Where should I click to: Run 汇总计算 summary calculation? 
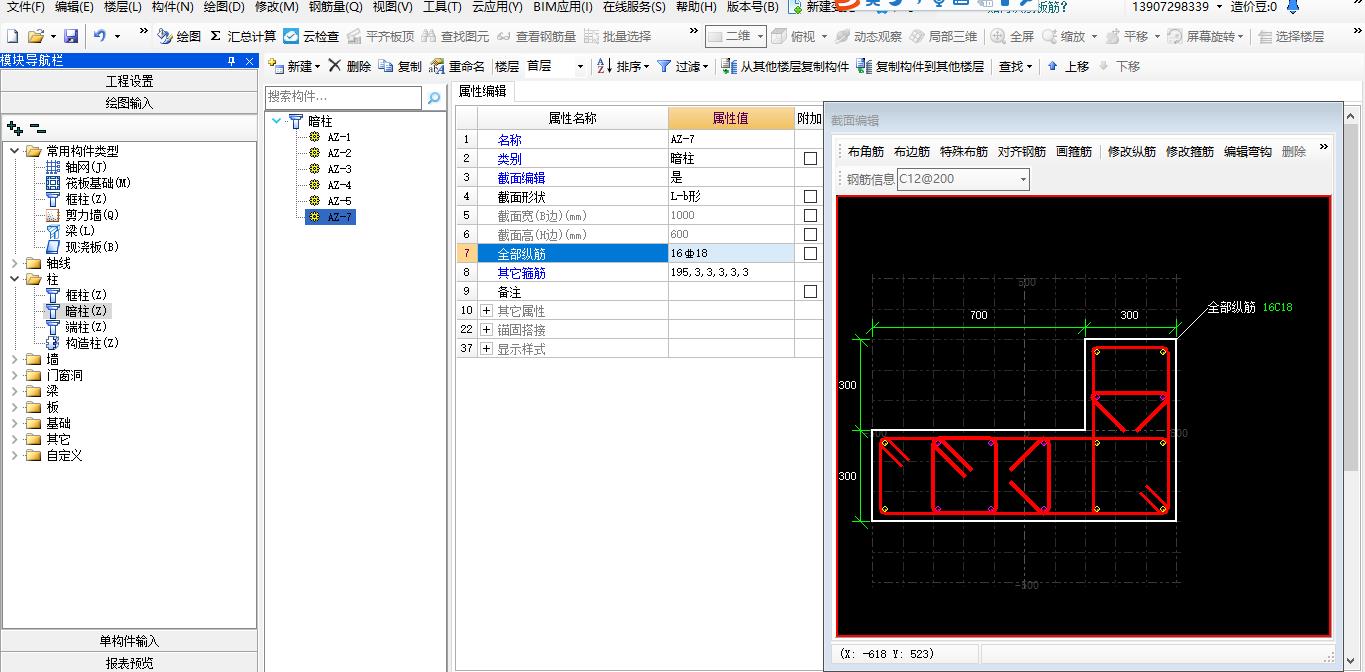click(243, 36)
